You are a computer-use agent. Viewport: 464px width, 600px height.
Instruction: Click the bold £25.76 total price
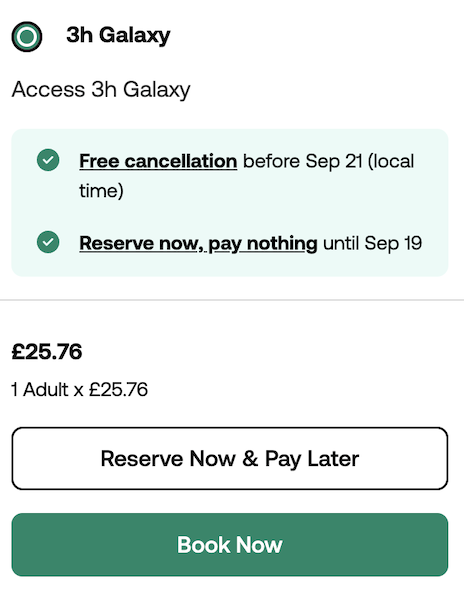(47, 352)
